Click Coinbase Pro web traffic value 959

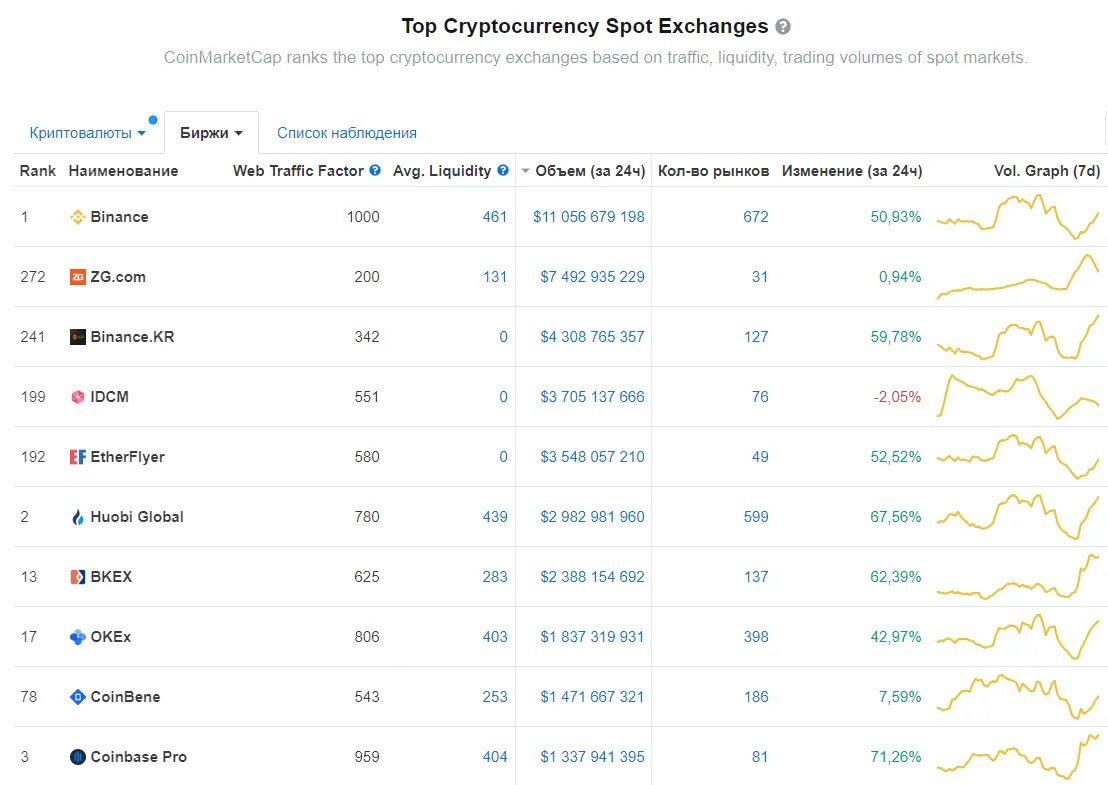click(367, 757)
